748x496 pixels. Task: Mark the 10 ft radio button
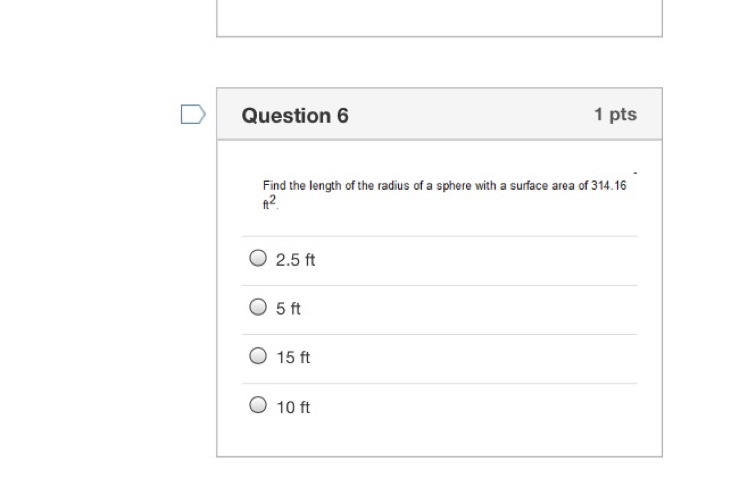tap(258, 405)
